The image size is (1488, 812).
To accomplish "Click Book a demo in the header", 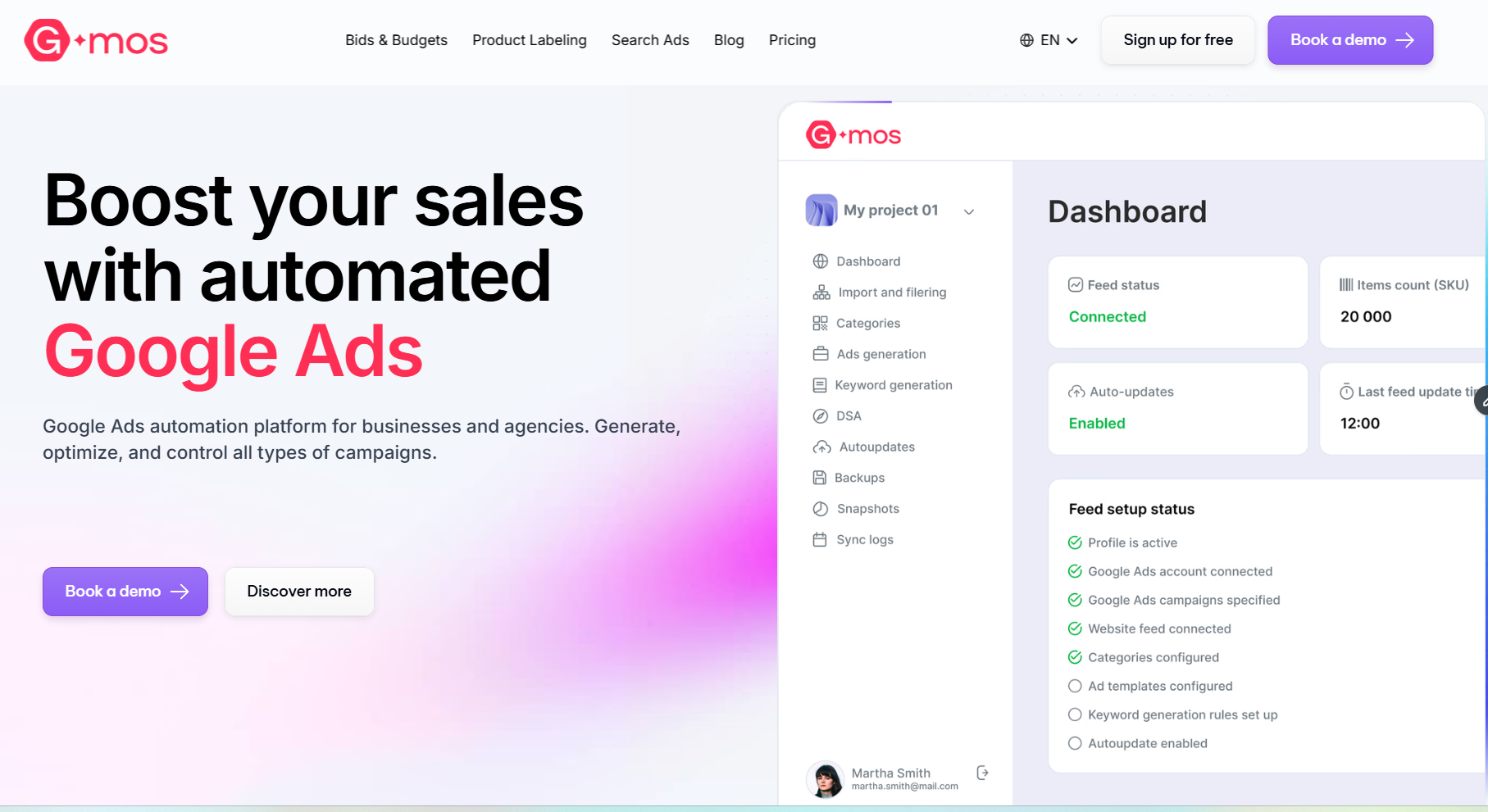I will [x=1350, y=40].
